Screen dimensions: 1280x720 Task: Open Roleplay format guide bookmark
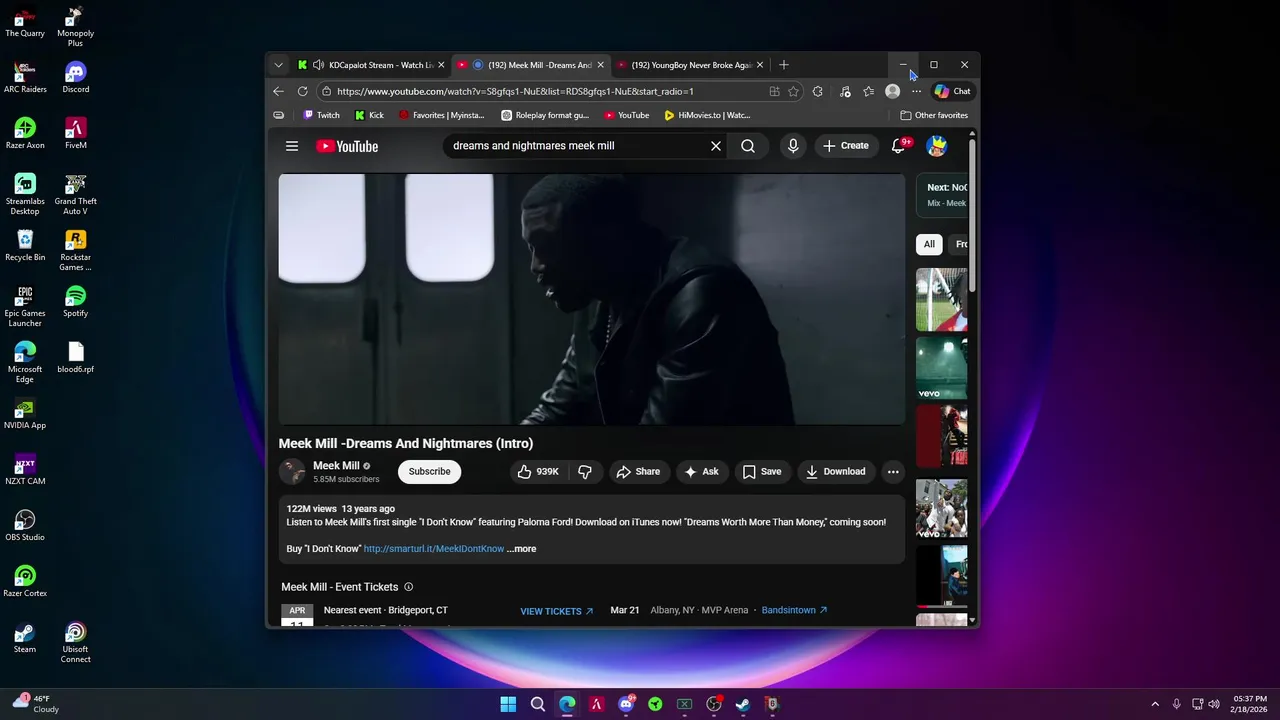pyautogui.click(x=545, y=115)
